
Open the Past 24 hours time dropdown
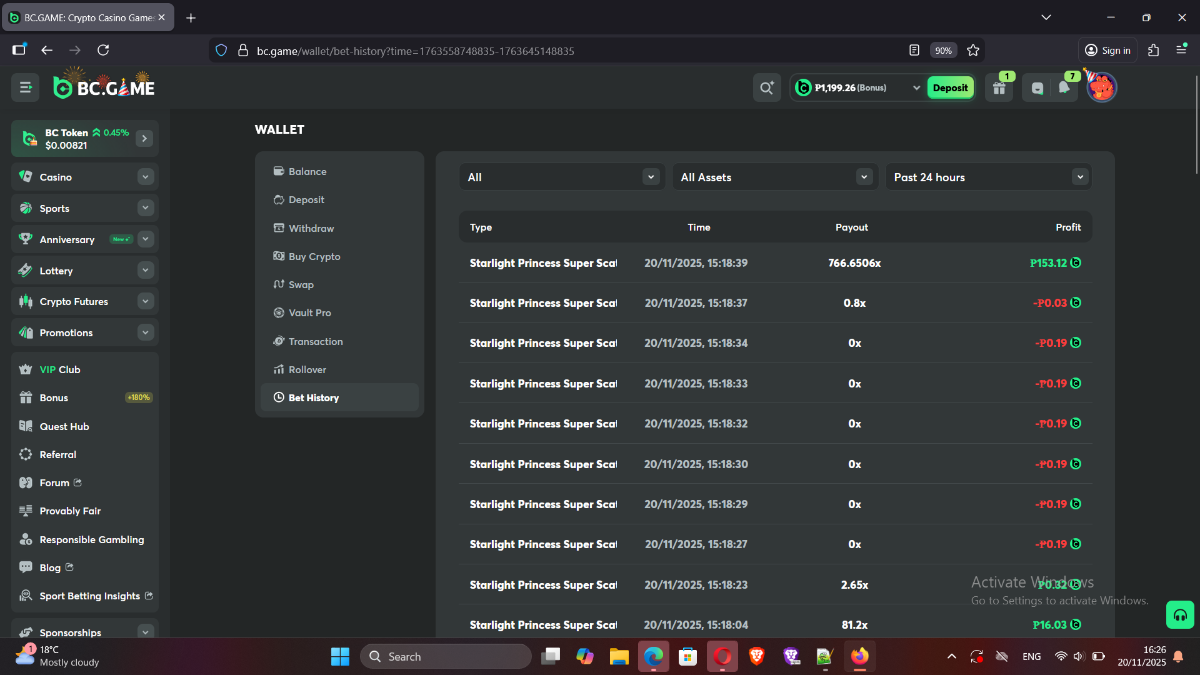[988, 177]
